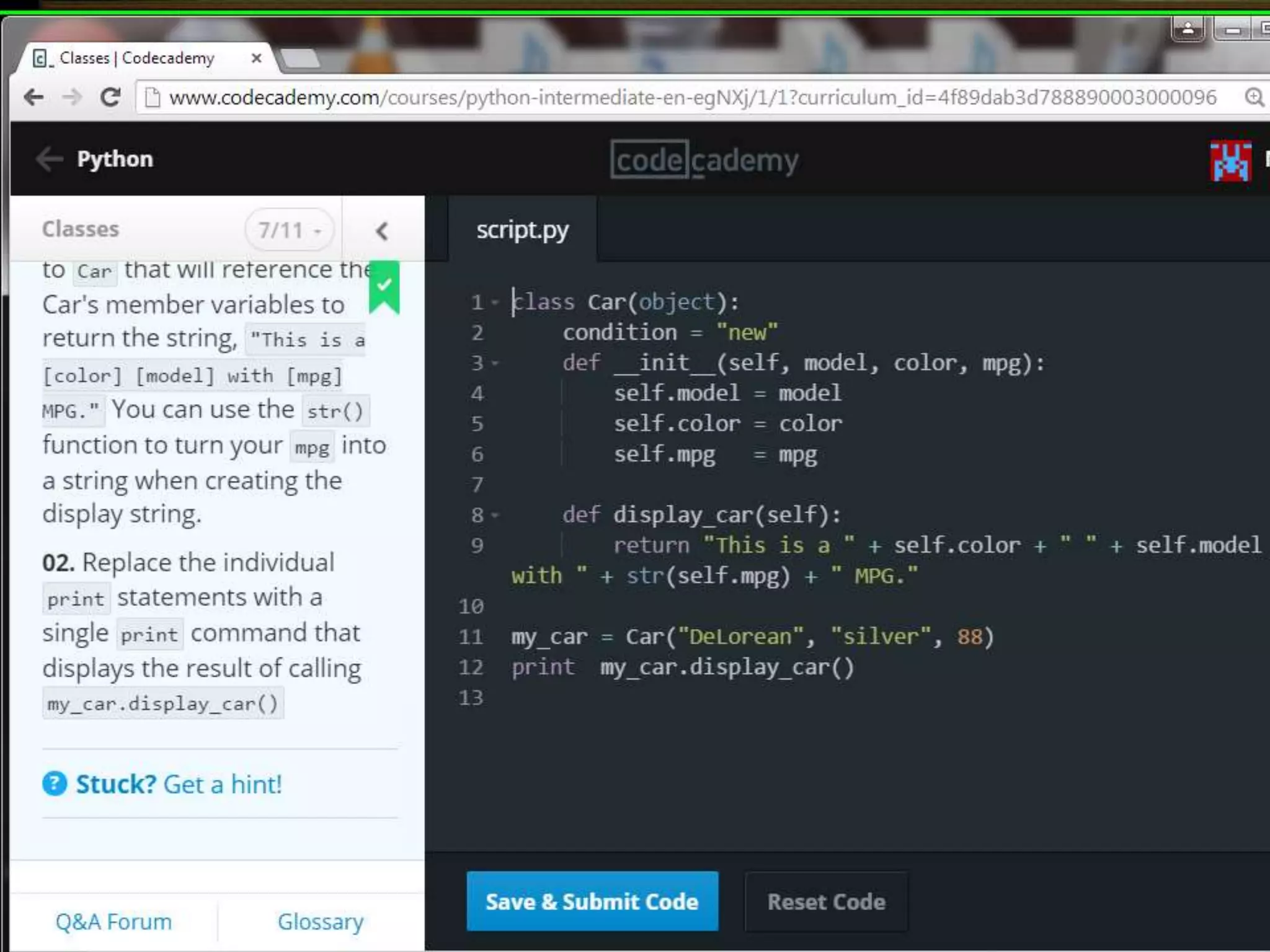Collapse the instructions panel with chevron
1270x952 pixels.
pyautogui.click(x=382, y=231)
